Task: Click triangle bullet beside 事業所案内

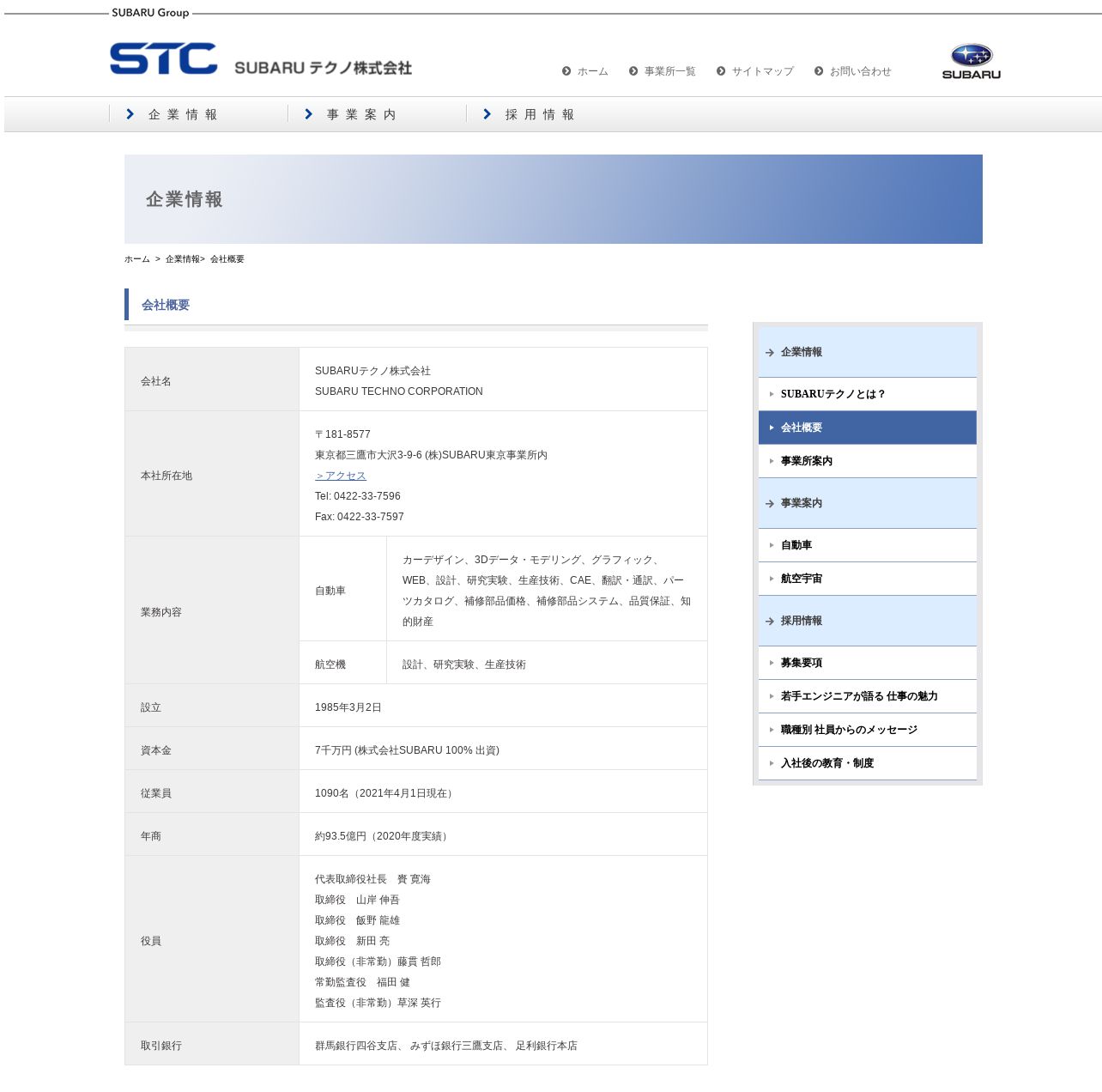Action: pos(772,461)
